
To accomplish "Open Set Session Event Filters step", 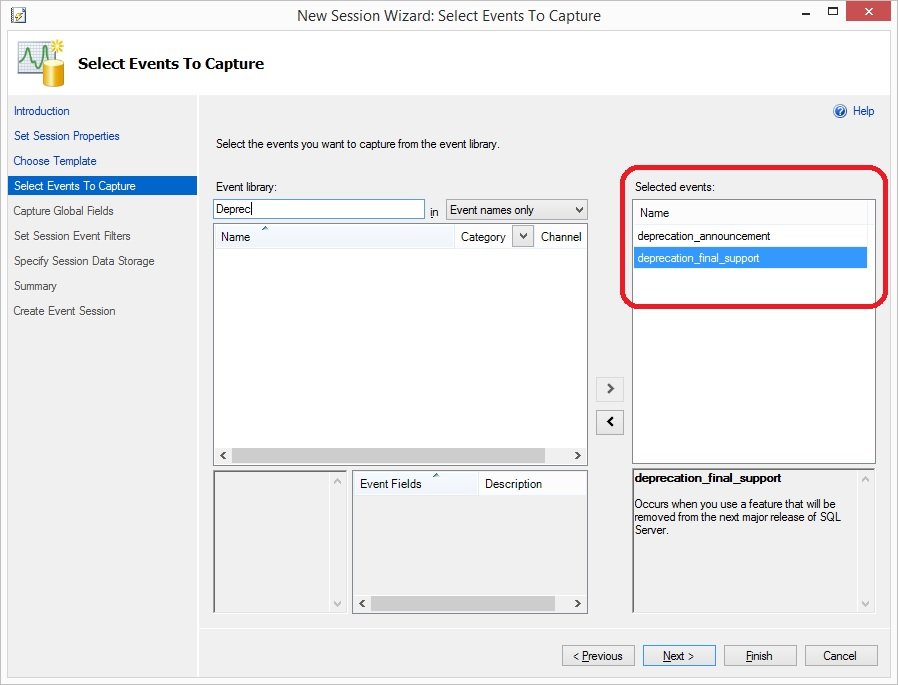I will coord(72,236).
